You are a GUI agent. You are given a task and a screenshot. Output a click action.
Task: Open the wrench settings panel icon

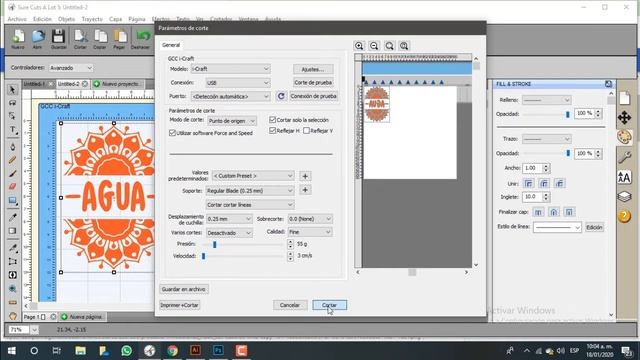coord(624,157)
